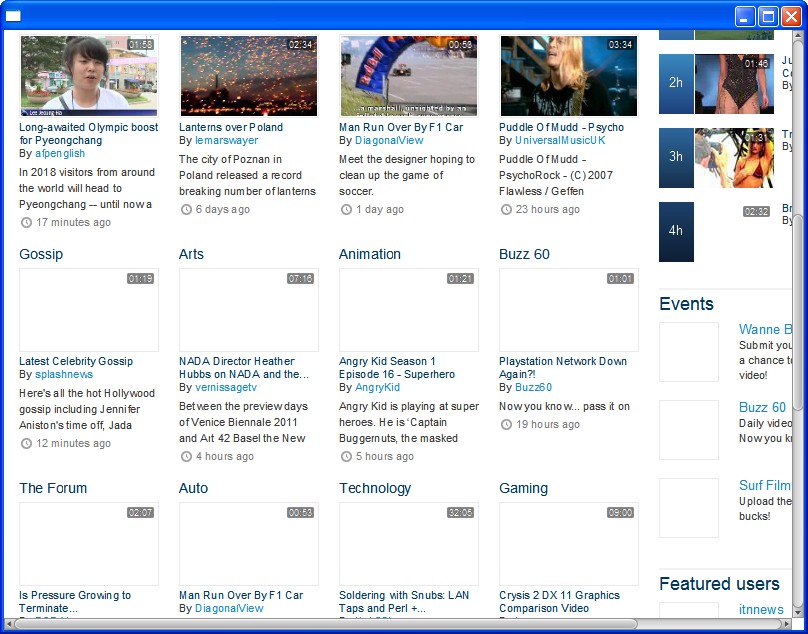
Task: Click the 4h time badge in sidebar
Action: coord(676,231)
